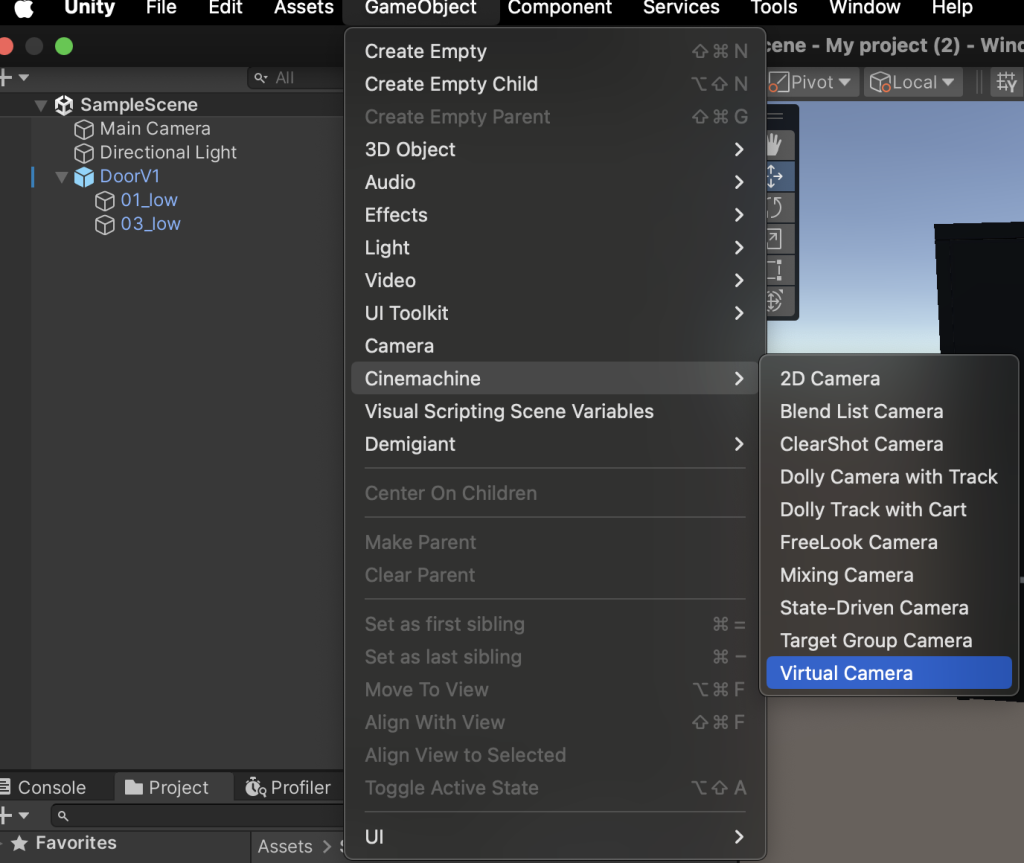Choose Target Group Camera
Image resolution: width=1024 pixels, height=863 pixels.
(x=889, y=640)
